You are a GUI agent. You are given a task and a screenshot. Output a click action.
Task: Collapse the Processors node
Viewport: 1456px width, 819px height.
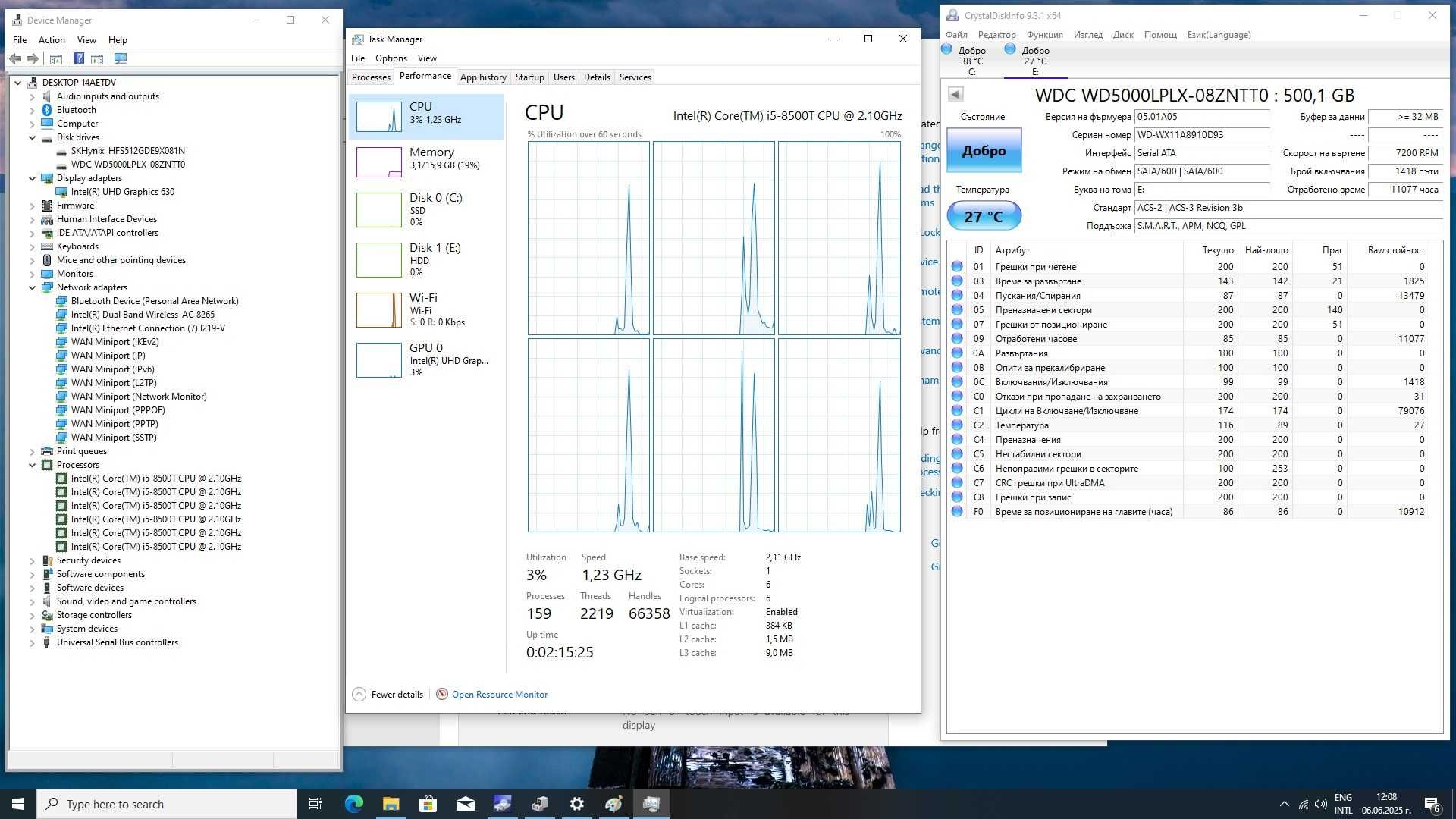[x=33, y=465]
